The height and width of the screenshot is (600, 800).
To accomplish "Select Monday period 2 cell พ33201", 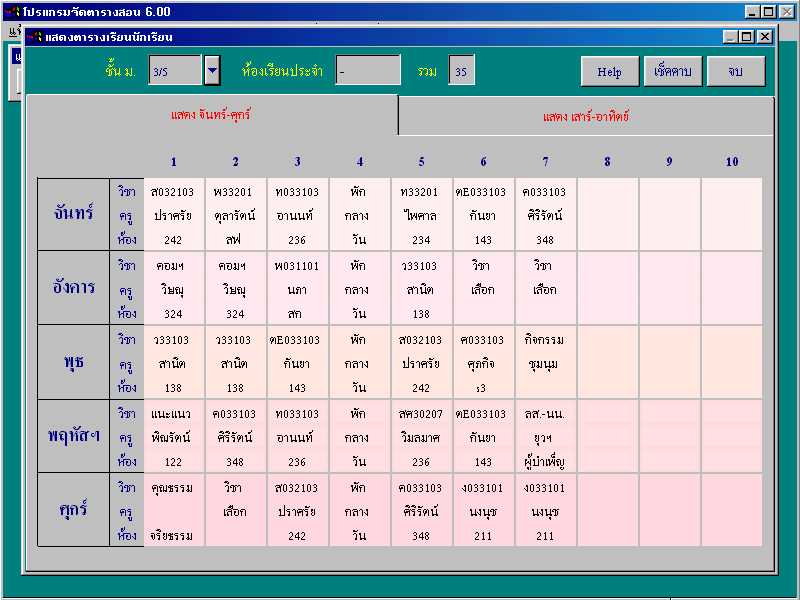I will 236,215.
